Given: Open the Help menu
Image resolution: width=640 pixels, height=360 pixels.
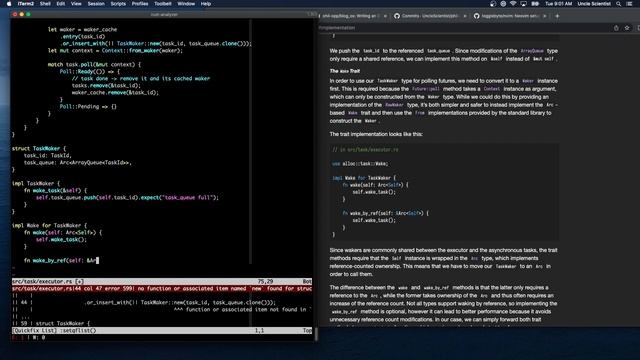Looking at the screenshot, I should click(x=206, y=4).
